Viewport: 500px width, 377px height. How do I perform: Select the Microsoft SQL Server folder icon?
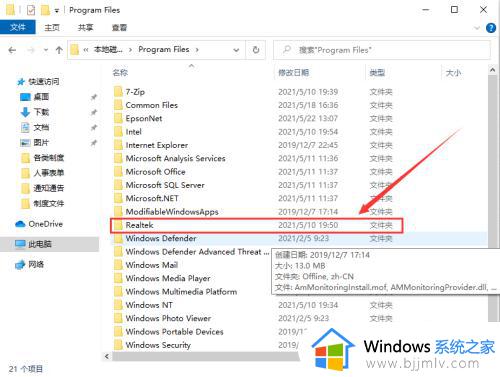118,185
